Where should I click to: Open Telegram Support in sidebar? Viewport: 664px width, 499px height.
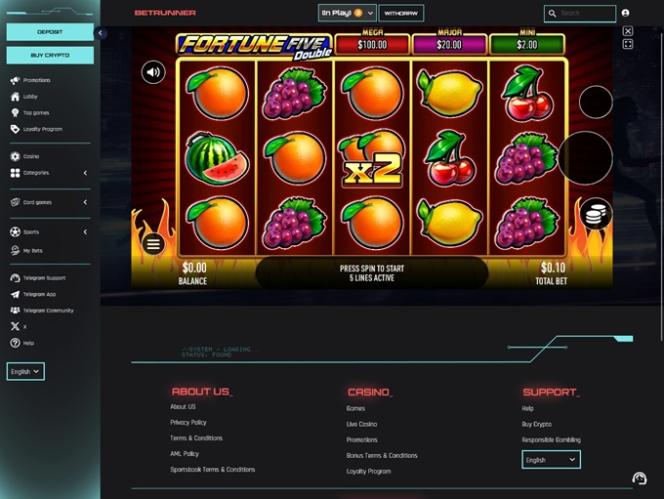tap(38, 278)
